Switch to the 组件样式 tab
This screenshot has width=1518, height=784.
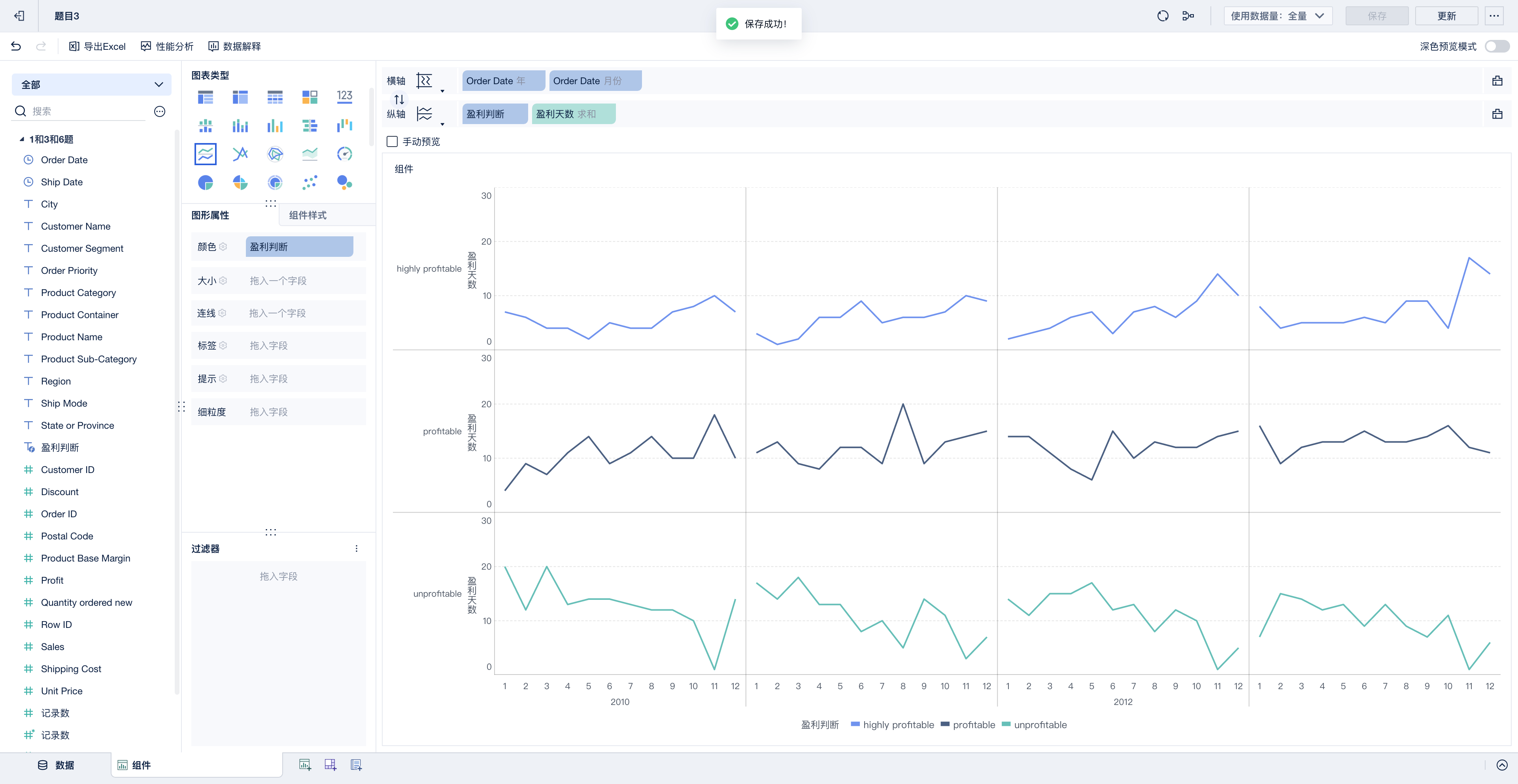click(x=308, y=215)
